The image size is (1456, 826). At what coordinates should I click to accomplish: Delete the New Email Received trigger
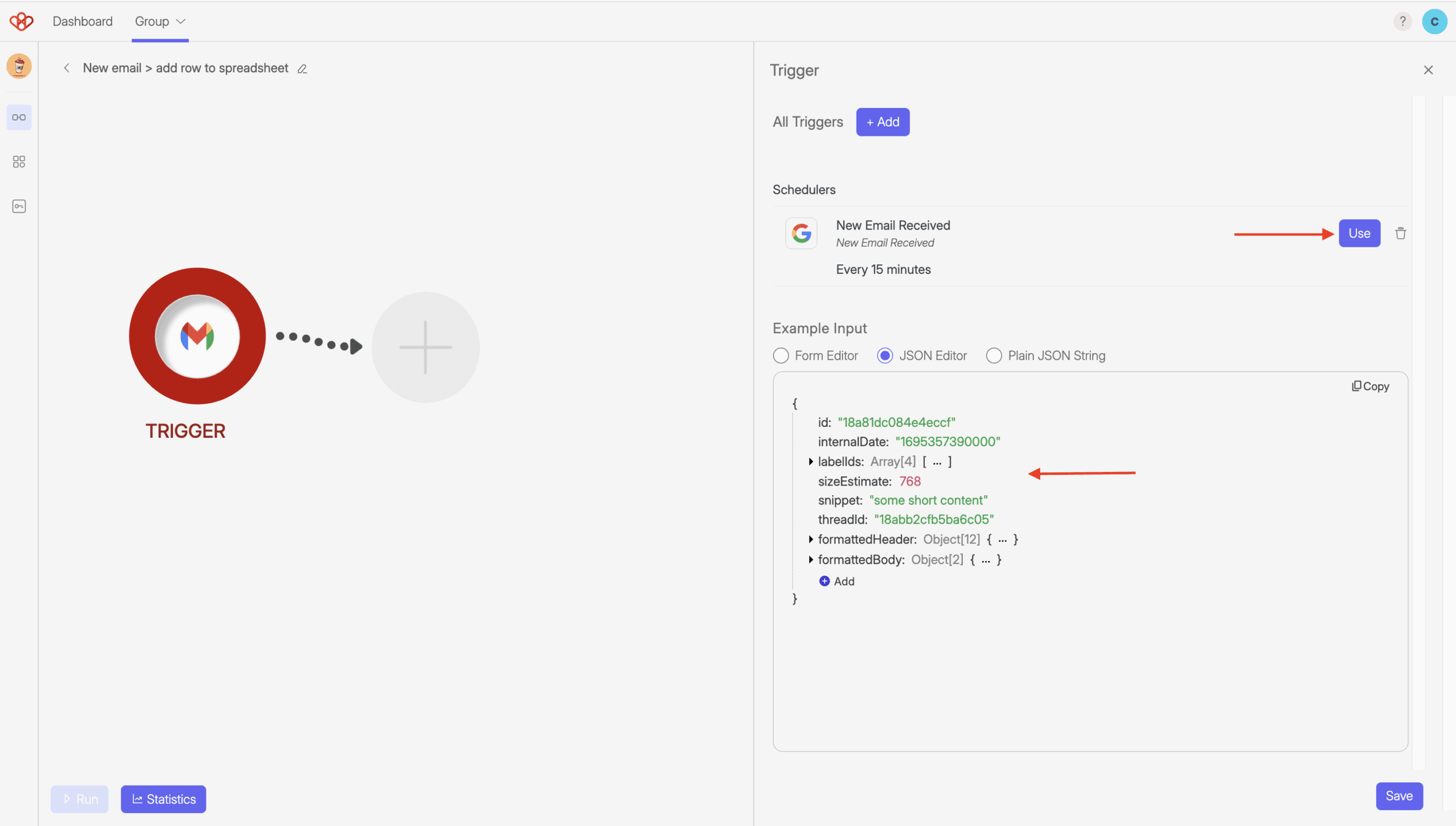[x=1400, y=233]
